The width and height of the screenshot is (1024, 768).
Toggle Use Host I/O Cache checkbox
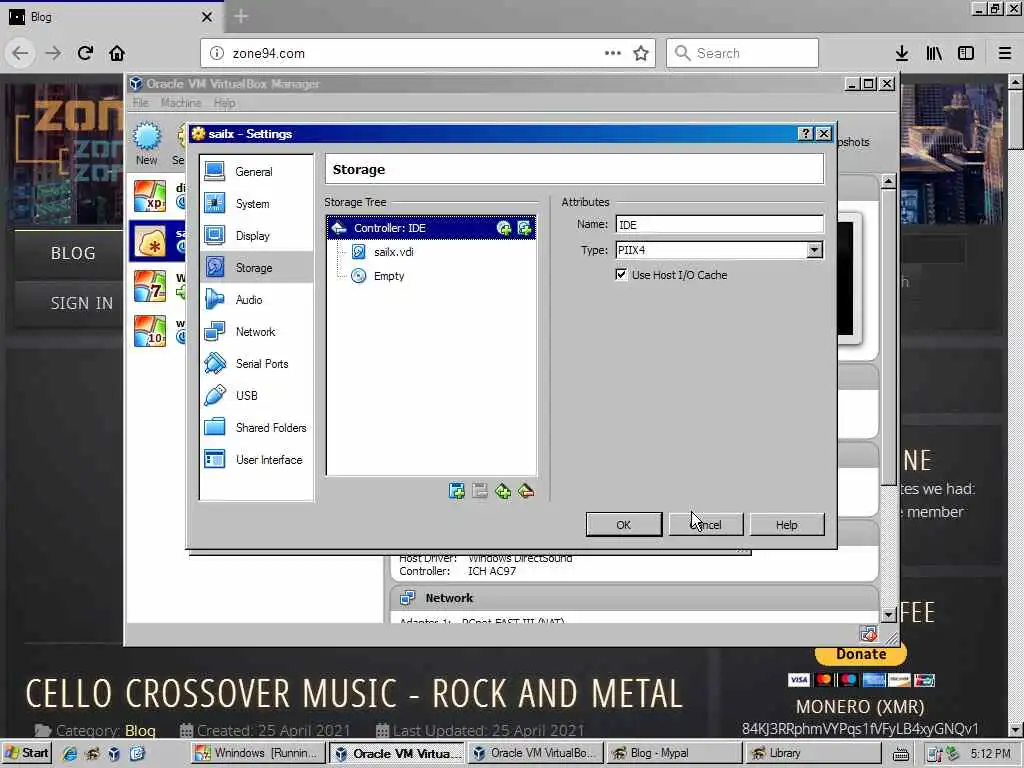click(621, 275)
